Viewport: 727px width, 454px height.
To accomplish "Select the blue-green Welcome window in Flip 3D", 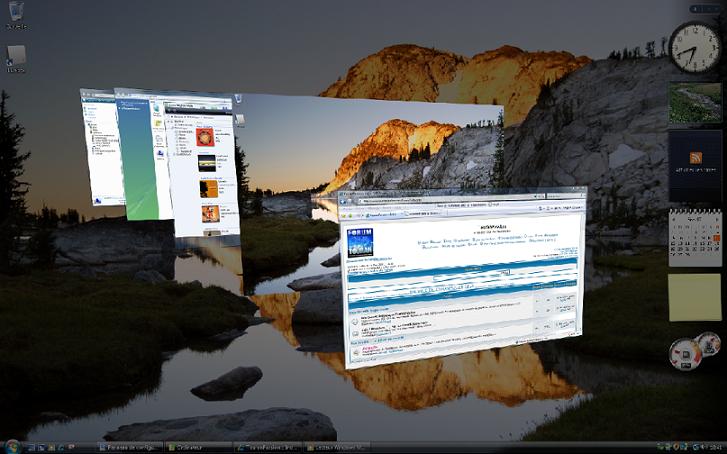I will click(139, 158).
